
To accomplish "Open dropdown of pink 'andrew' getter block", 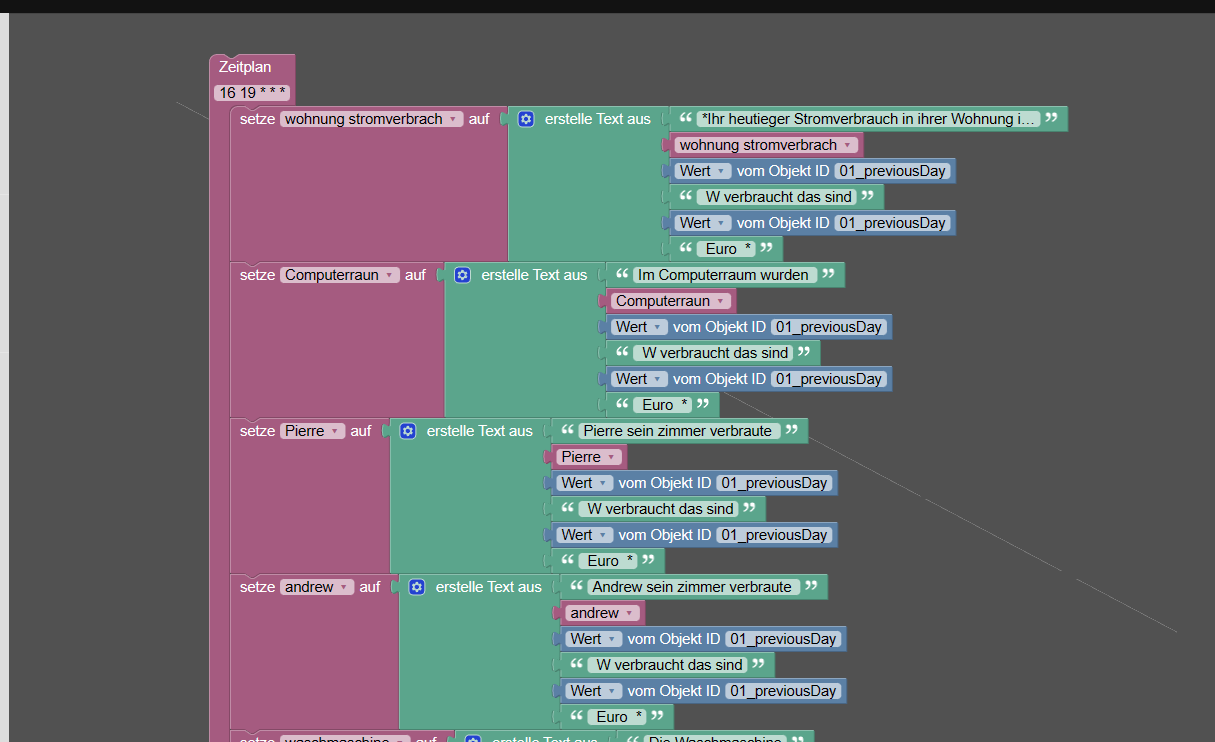I will (x=603, y=613).
